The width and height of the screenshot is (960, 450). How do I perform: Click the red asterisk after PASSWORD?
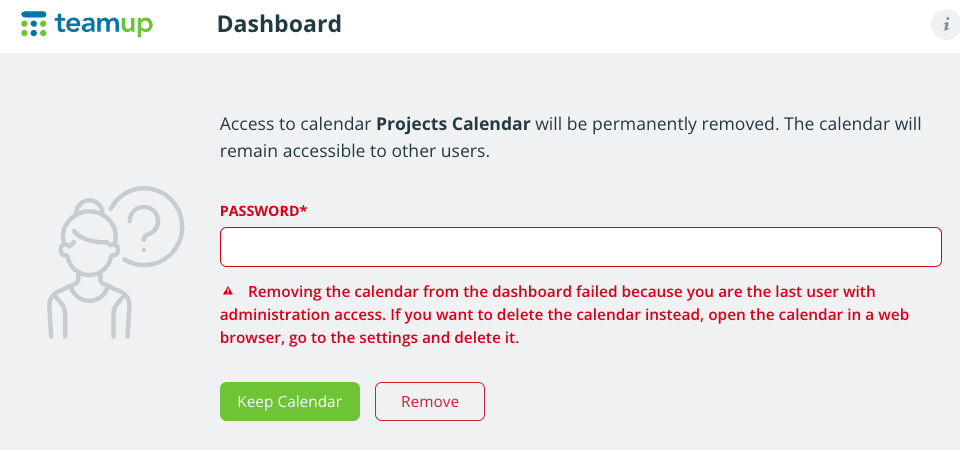coord(303,211)
